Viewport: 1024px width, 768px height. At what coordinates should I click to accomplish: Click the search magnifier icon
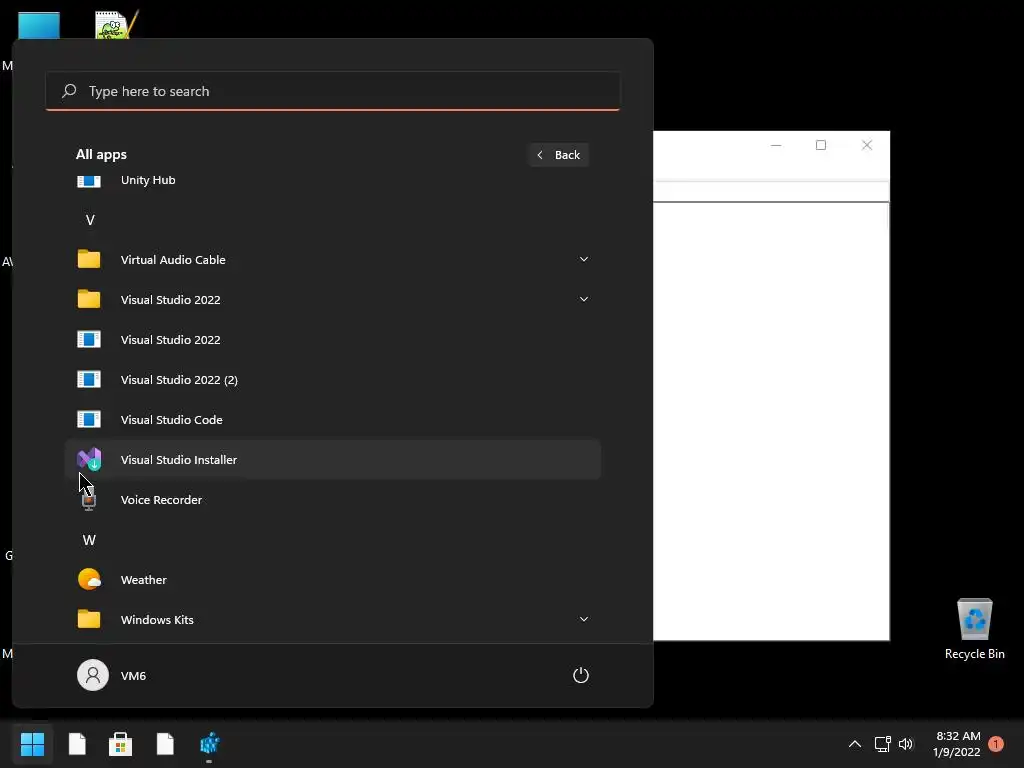(69, 91)
